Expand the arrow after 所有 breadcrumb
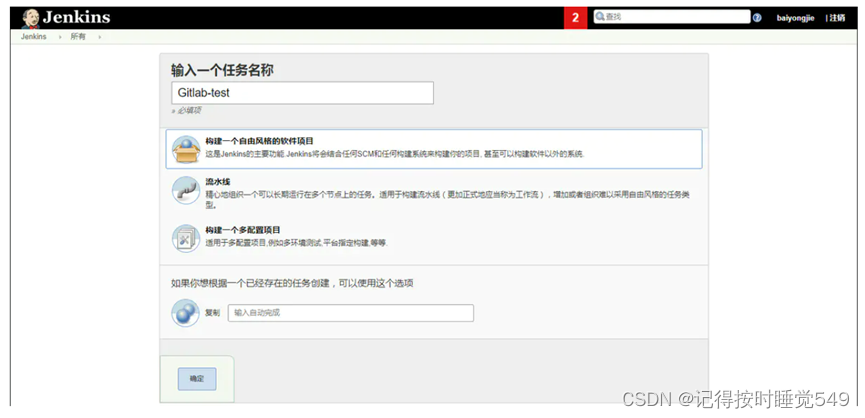The height and width of the screenshot is (418, 865). pos(100,37)
